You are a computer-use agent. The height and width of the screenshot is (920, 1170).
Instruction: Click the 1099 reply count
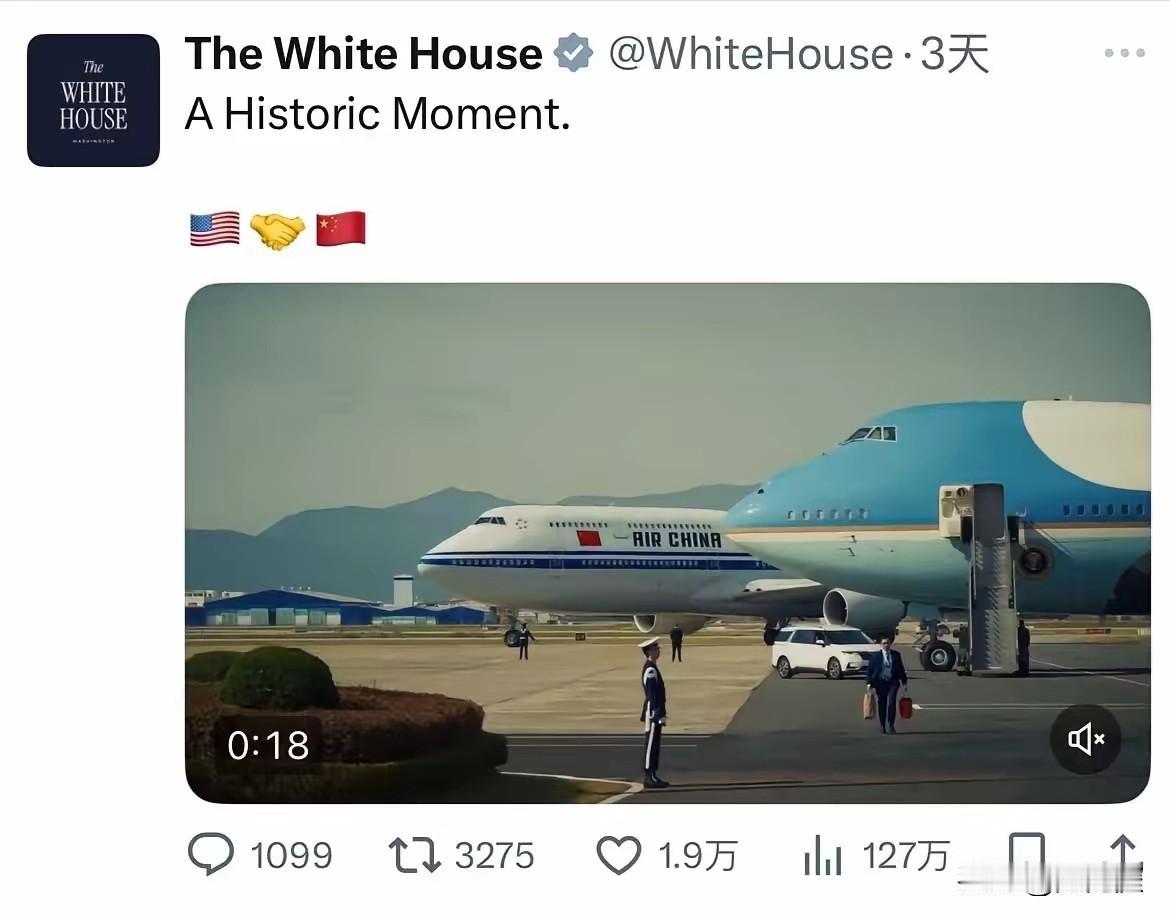291,854
